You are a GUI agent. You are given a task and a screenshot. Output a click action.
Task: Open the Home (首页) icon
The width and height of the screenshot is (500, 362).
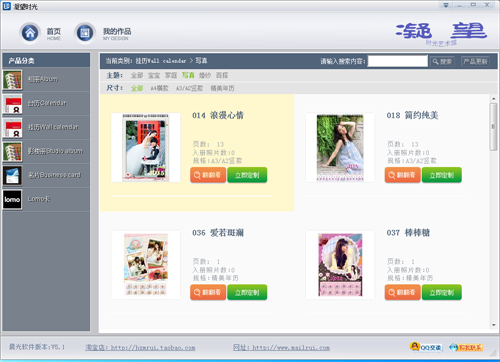[x=30, y=33]
